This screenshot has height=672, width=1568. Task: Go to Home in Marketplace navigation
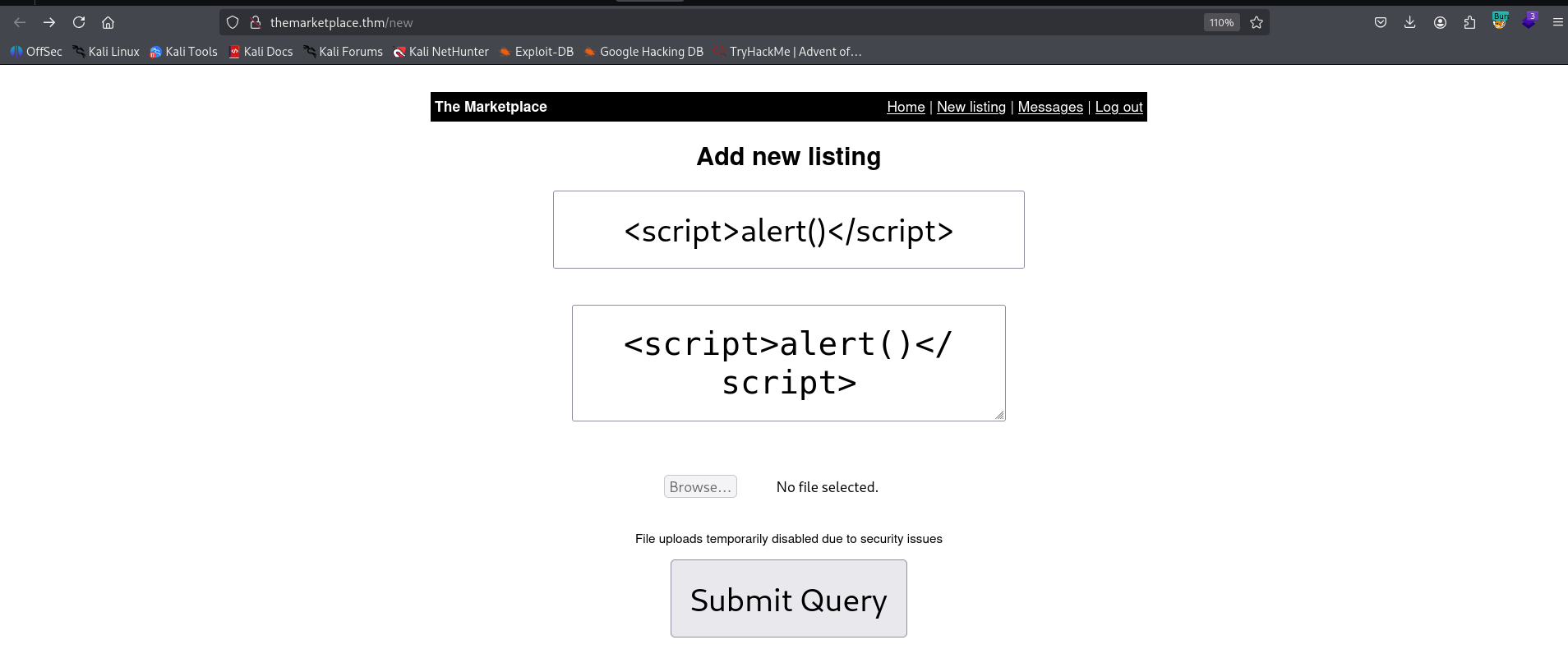(906, 107)
